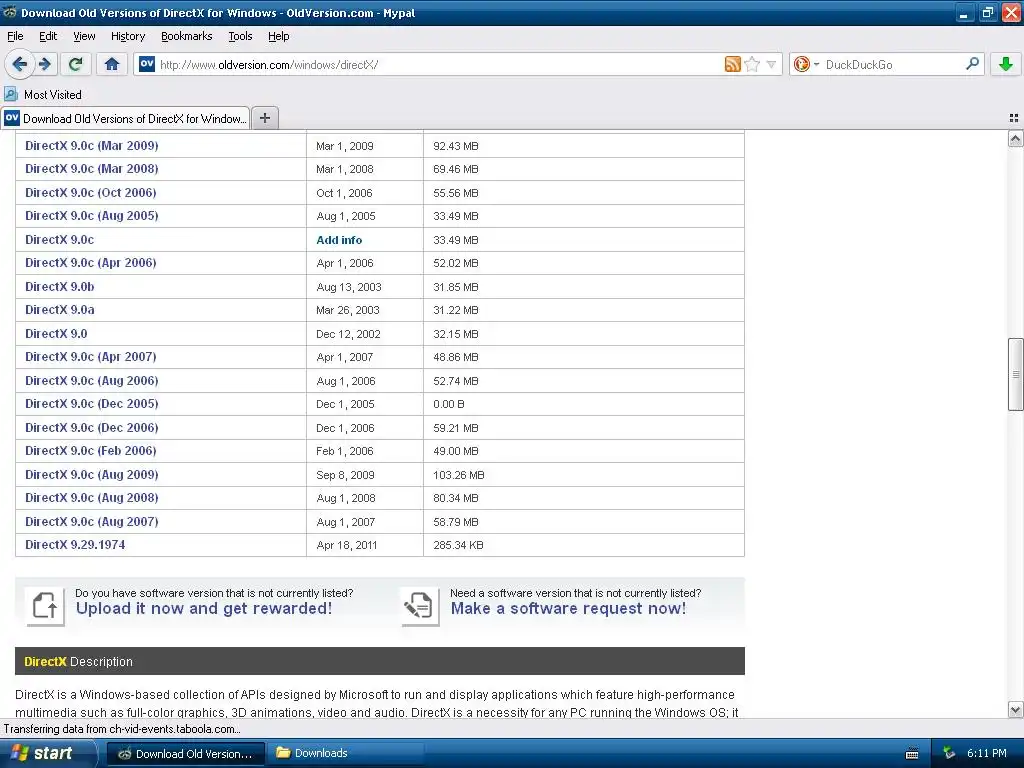
Task: Open DirectX 9.0c (Aug 2005) link
Action: coord(91,216)
